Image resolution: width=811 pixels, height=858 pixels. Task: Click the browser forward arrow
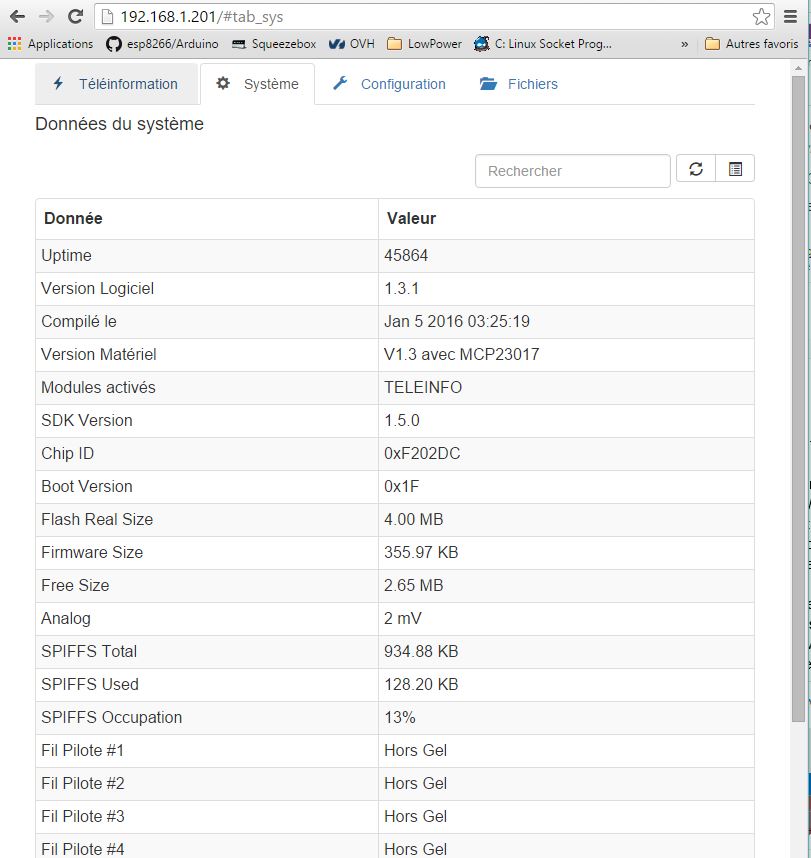[x=47, y=16]
